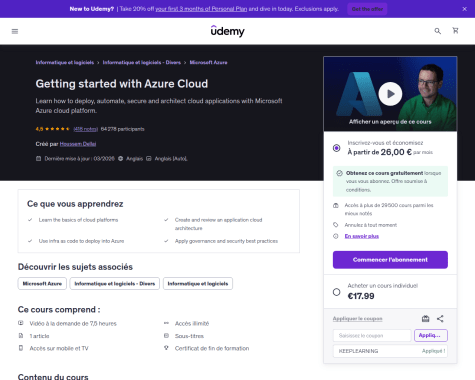This screenshot has height=380, width=475.
Task: Click 'Learn the basics of cloud platforms' text
Action: pyautogui.click(x=78, y=220)
